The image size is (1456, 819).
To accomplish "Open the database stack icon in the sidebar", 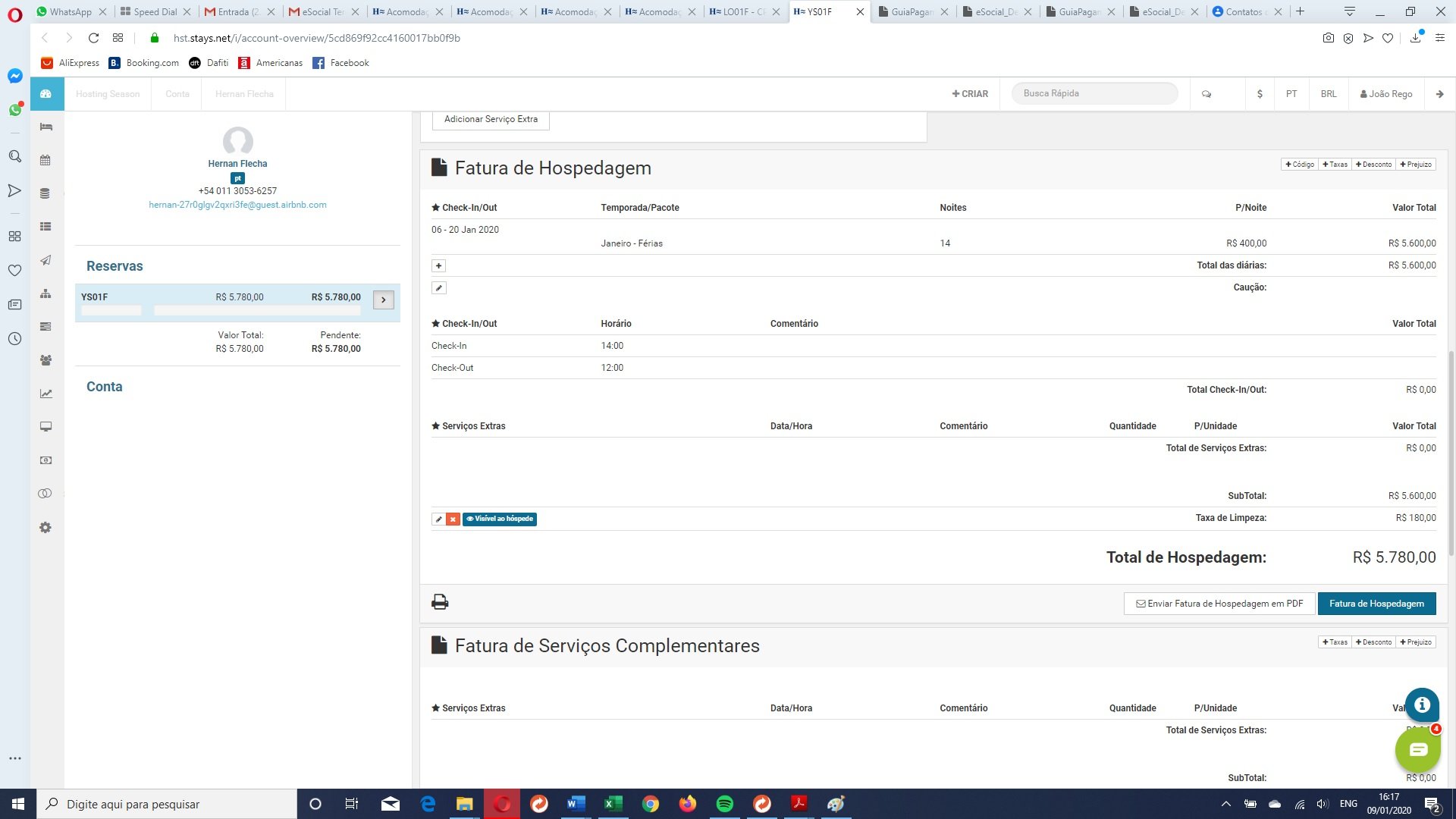I will click(45, 193).
